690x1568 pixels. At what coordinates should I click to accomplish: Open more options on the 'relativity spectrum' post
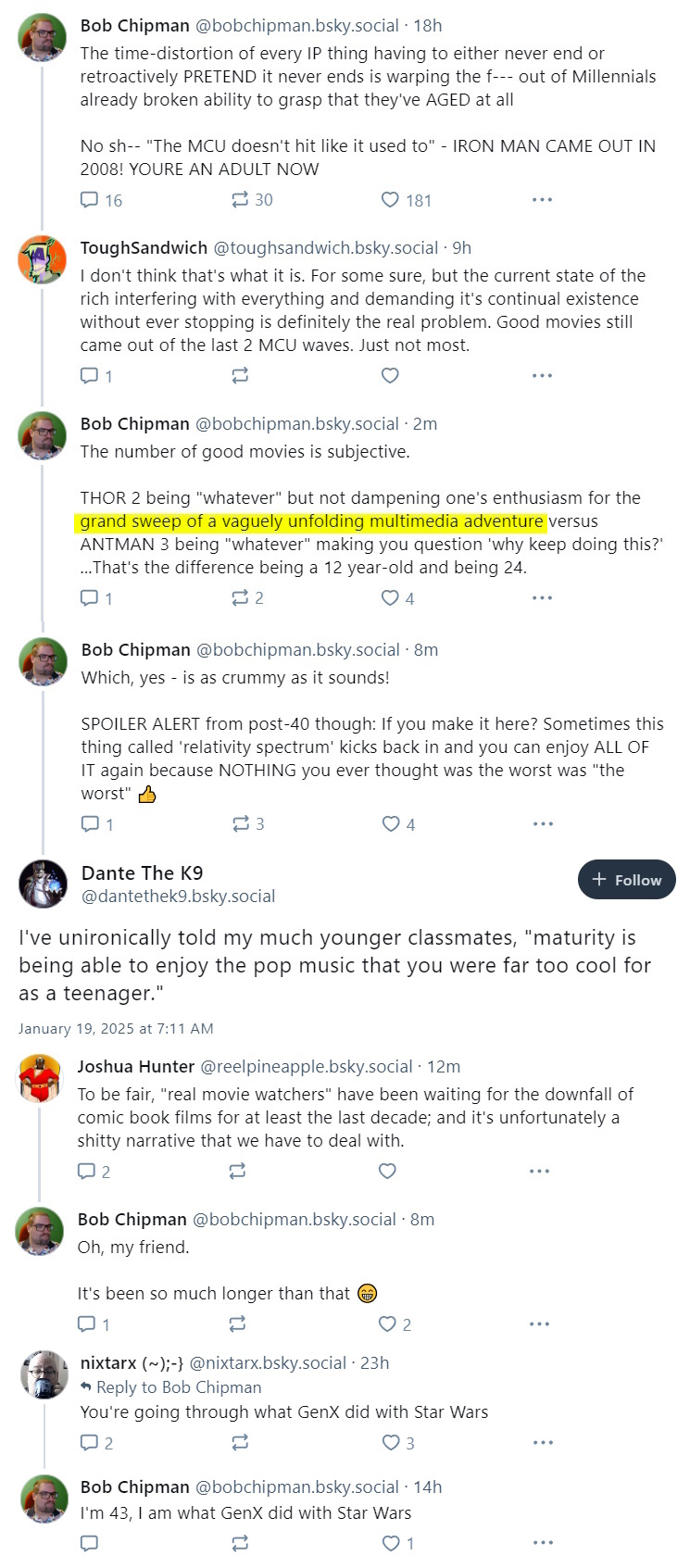coord(543,824)
